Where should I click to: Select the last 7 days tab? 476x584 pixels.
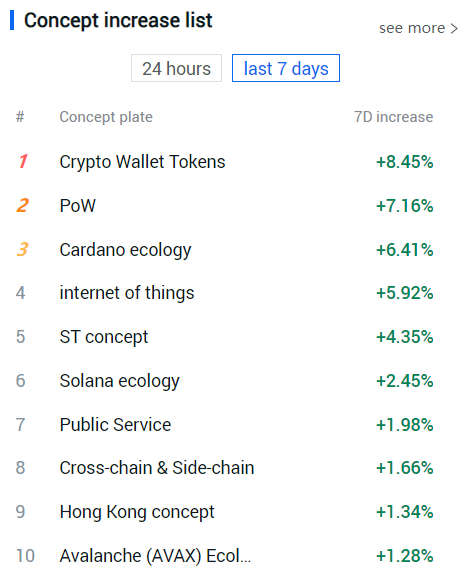click(x=286, y=68)
